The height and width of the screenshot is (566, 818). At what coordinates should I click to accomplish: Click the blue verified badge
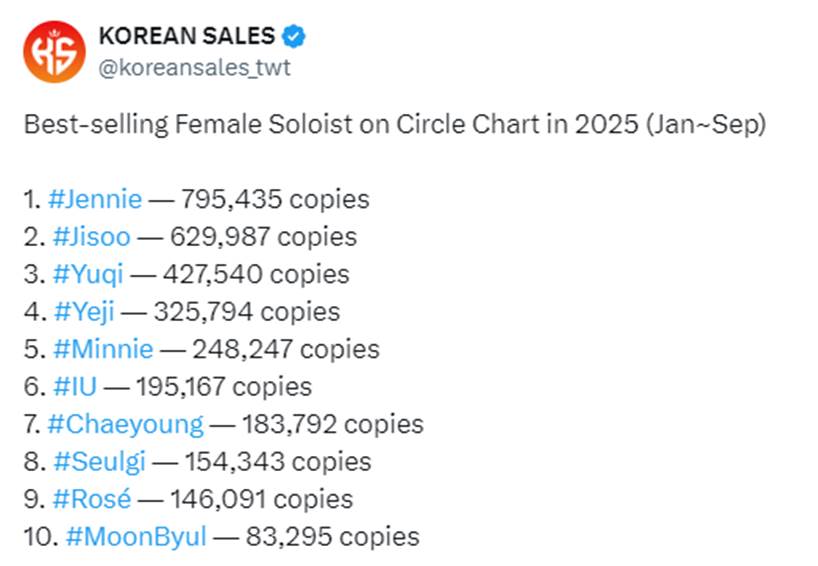pyautogui.click(x=294, y=37)
